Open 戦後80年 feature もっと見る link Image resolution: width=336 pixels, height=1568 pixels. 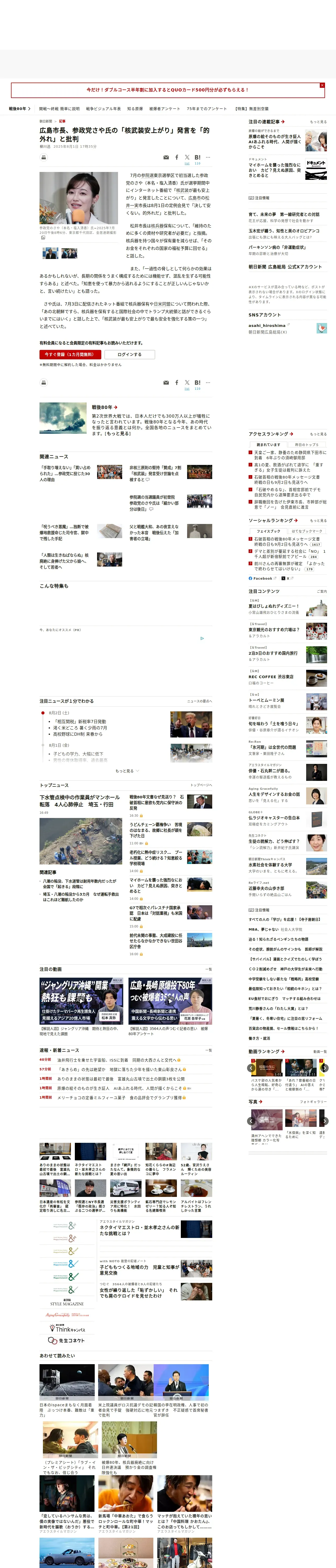[x=118, y=433]
